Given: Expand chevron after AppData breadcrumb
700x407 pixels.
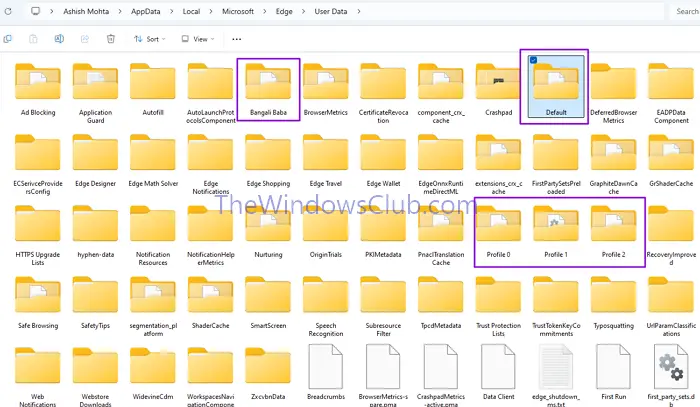Looking at the screenshot, I should click(171, 12).
